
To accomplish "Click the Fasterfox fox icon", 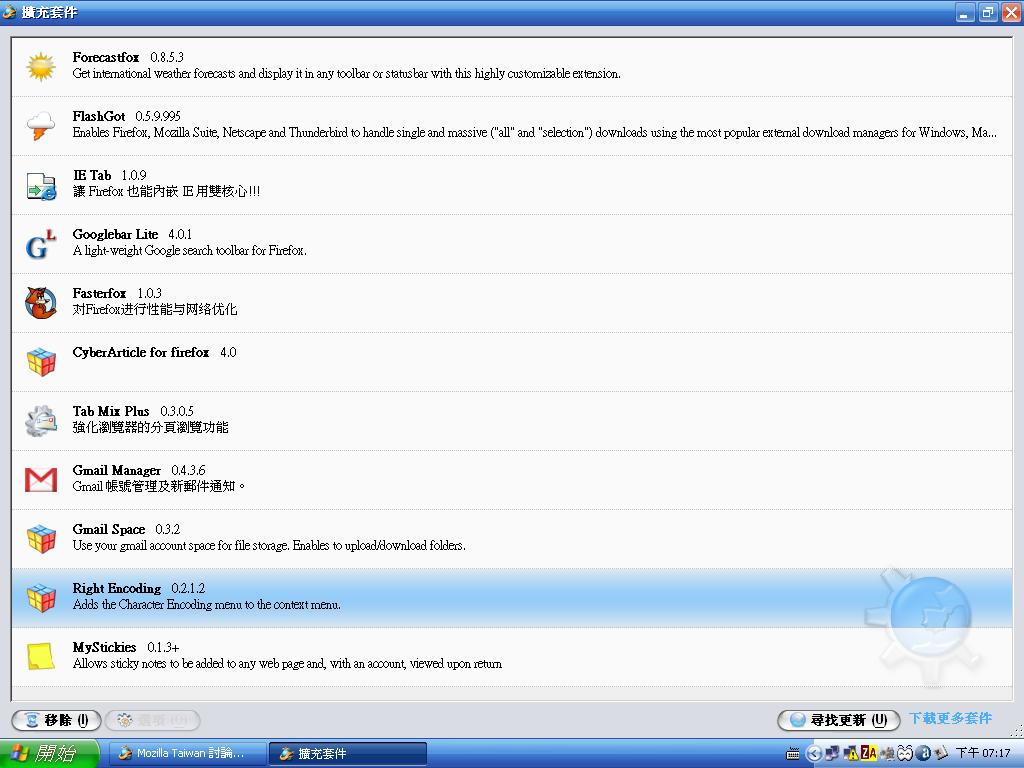I will click(41, 303).
